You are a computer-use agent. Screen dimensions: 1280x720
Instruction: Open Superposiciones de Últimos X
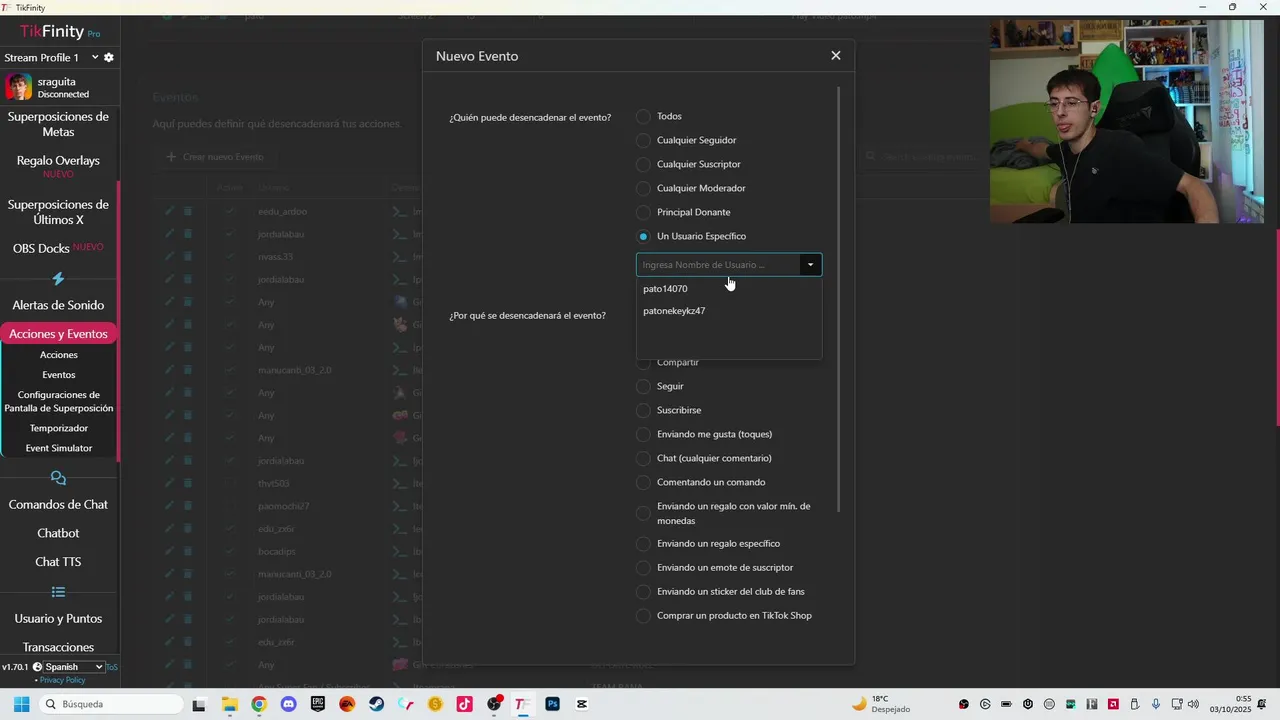(58, 212)
